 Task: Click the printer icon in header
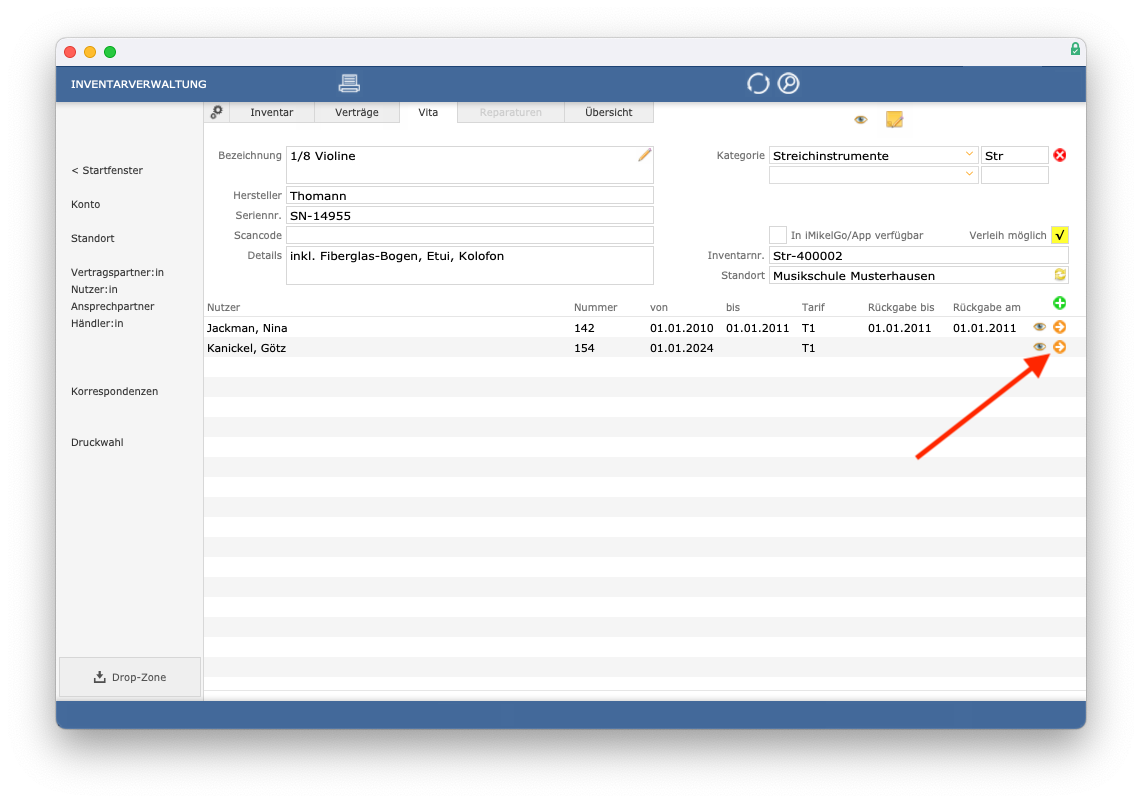point(349,84)
